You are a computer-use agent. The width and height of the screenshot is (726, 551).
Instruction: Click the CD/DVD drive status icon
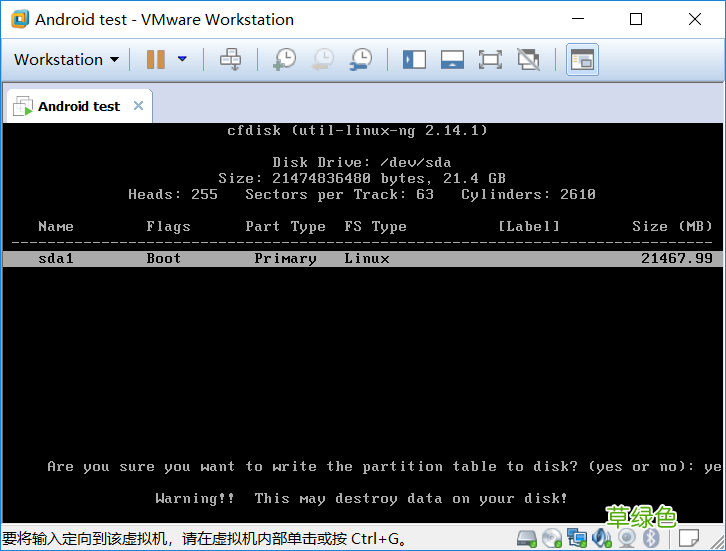point(551,538)
